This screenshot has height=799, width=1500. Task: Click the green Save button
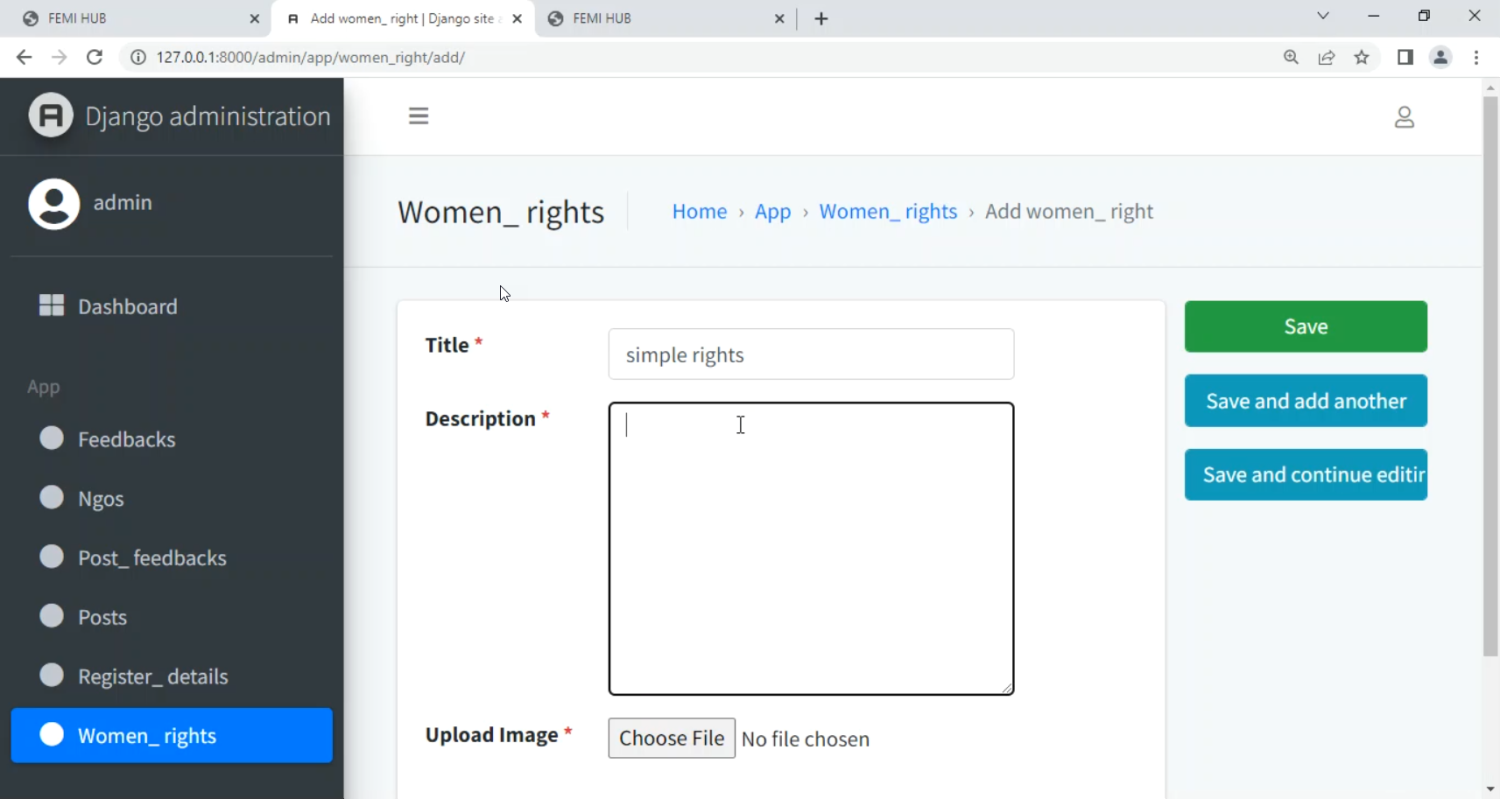pos(1305,327)
